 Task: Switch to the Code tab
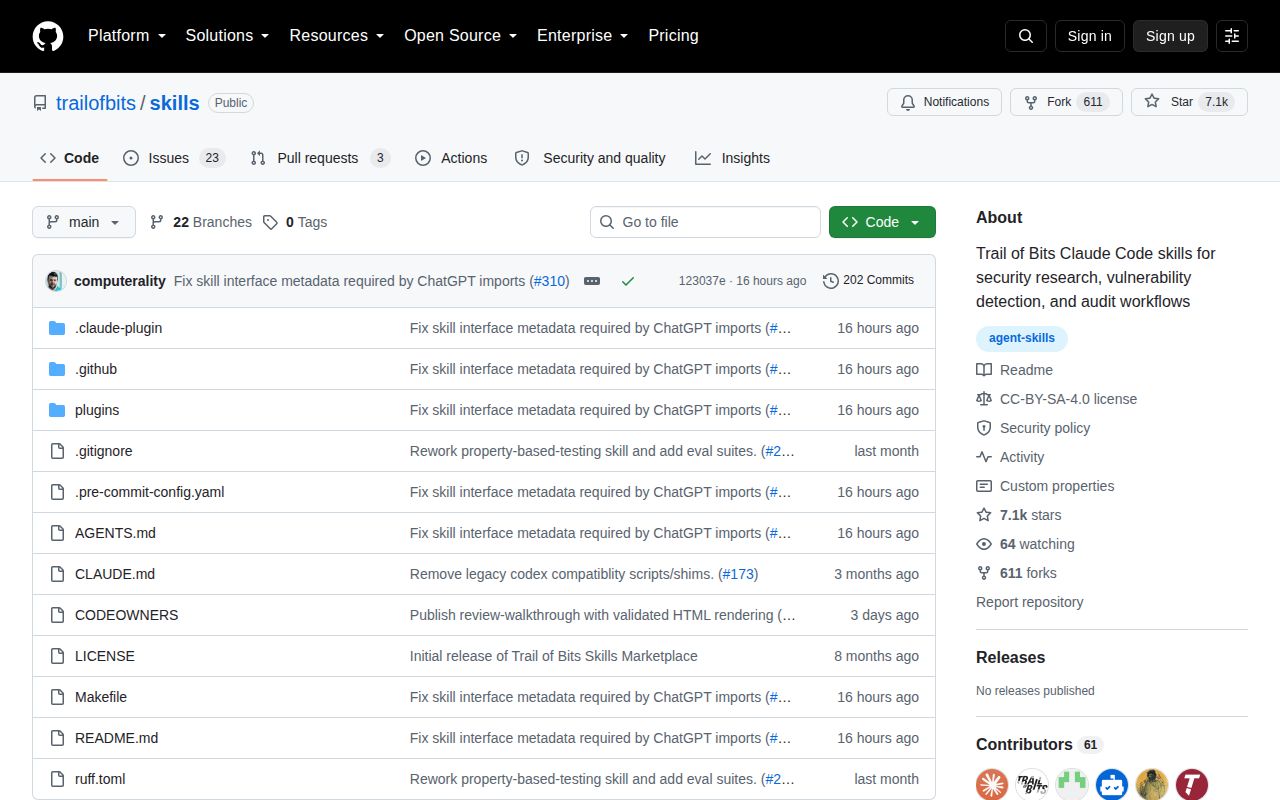69,158
